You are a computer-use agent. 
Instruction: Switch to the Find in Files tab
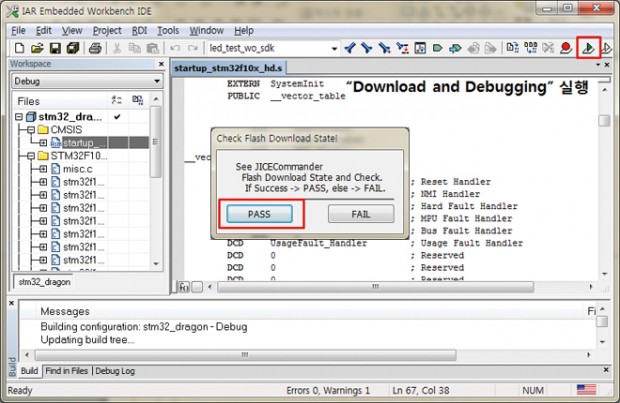tap(66, 371)
